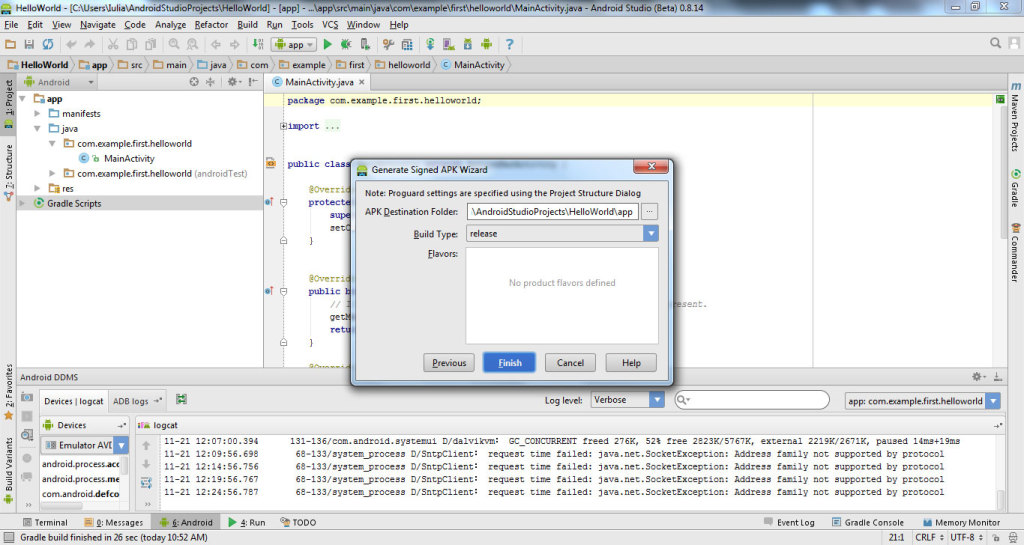Click the Copy icon in toolbar
Image resolution: width=1024 pixels, height=545 pixels.
(131, 44)
